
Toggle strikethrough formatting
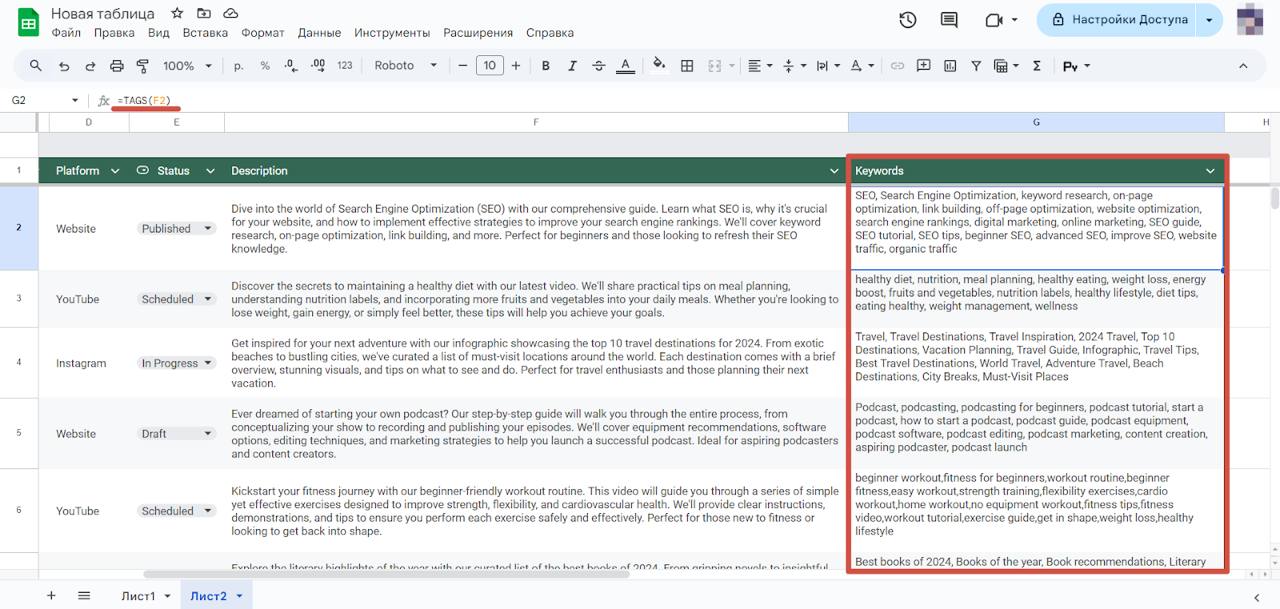599,66
